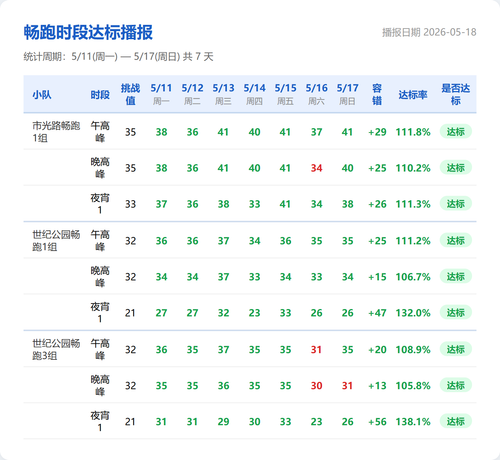Click the 108.9% rate cell
Screen dimensions: 500x460
pyautogui.click(x=413, y=349)
